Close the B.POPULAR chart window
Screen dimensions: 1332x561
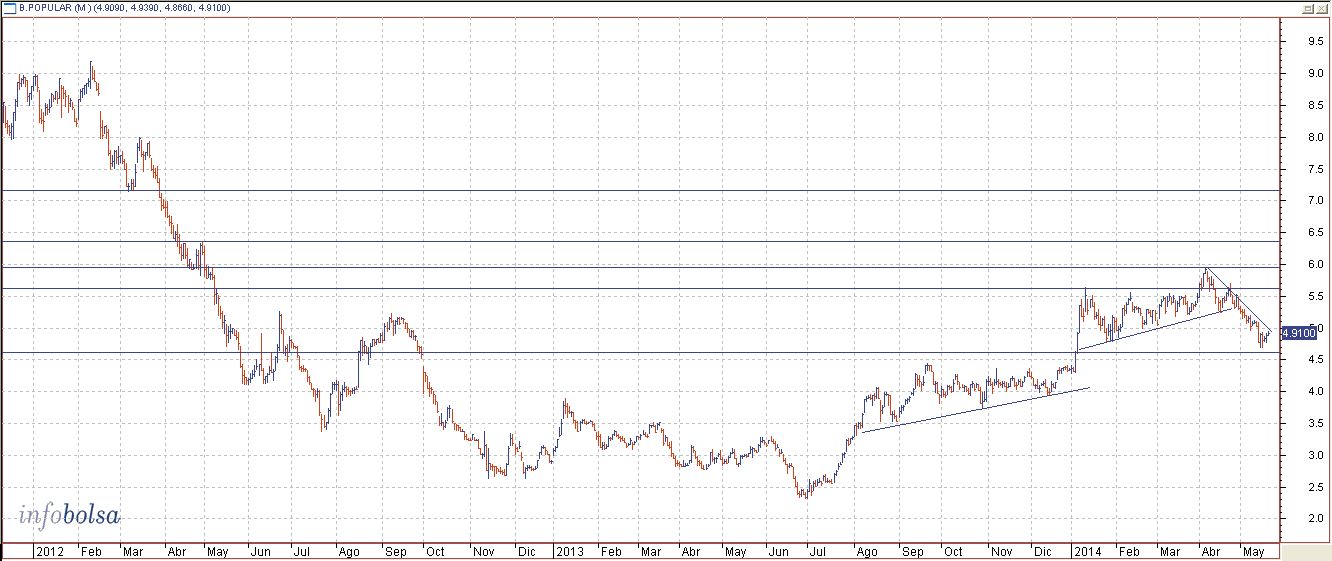1322,7
